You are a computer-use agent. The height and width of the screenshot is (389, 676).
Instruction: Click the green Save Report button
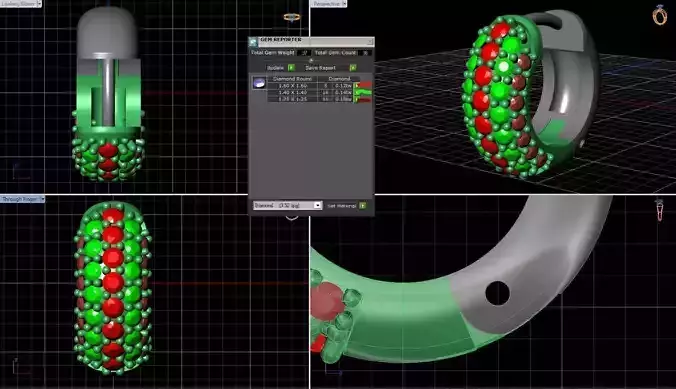[x=353, y=68]
